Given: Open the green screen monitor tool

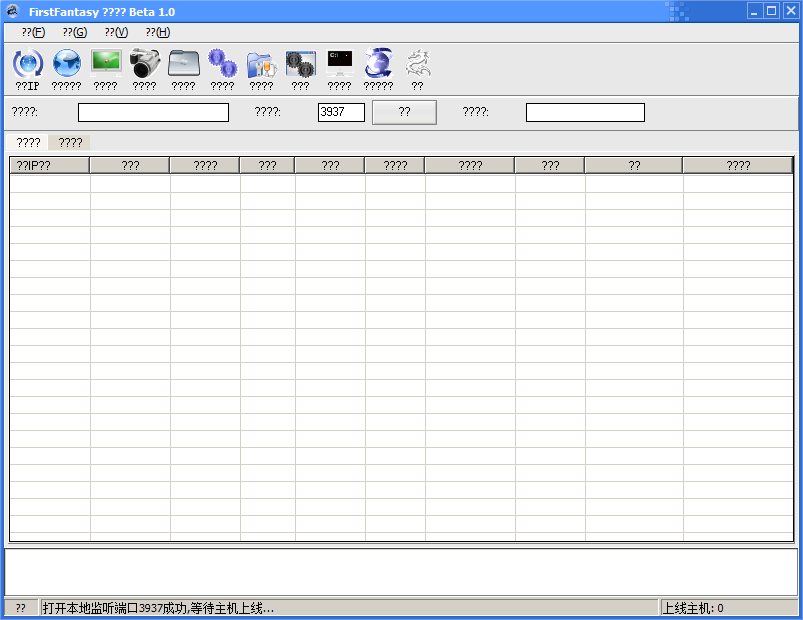Looking at the screenshot, I should 106,64.
